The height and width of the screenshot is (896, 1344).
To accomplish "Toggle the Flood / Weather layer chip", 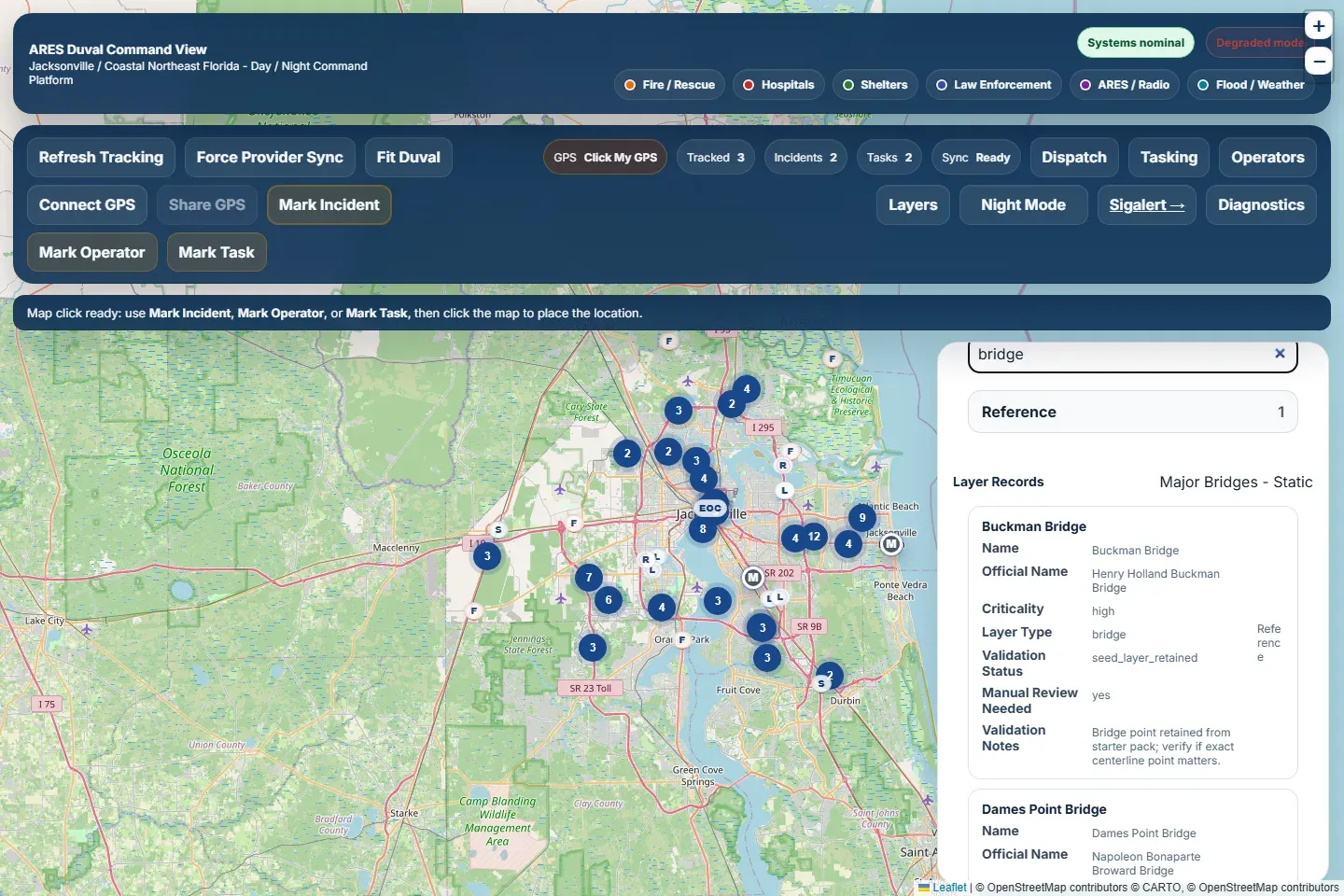I will tap(1251, 85).
